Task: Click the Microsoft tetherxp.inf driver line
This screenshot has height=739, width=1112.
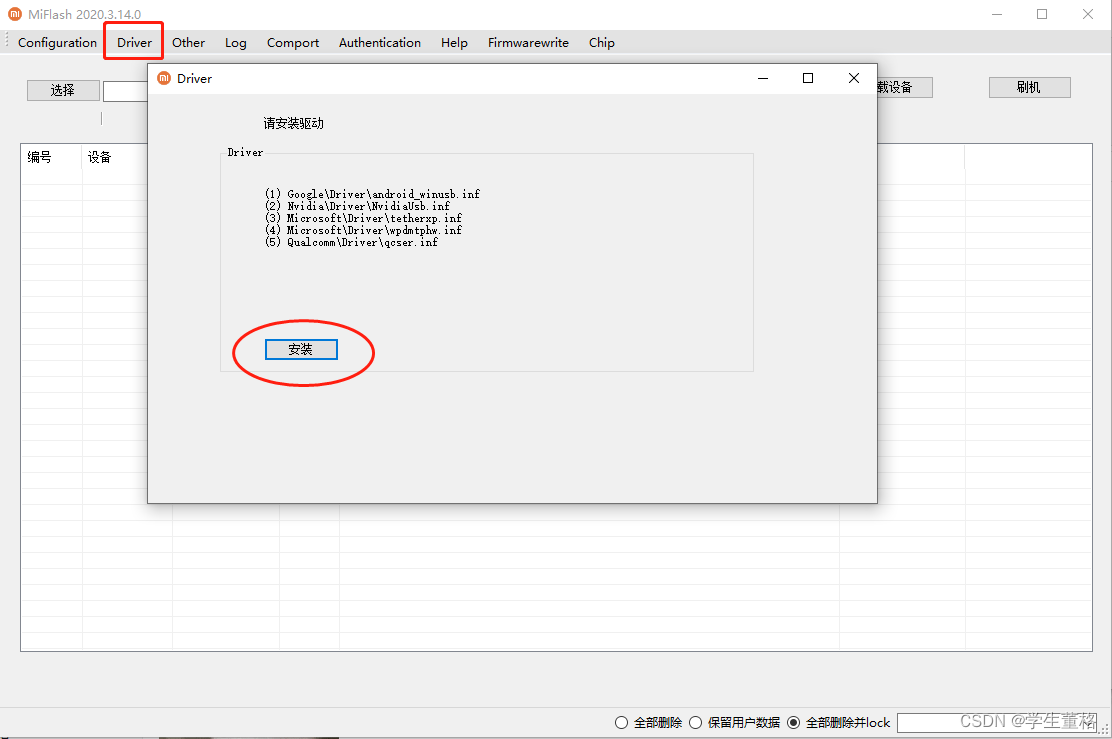Action: [x=363, y=218]
